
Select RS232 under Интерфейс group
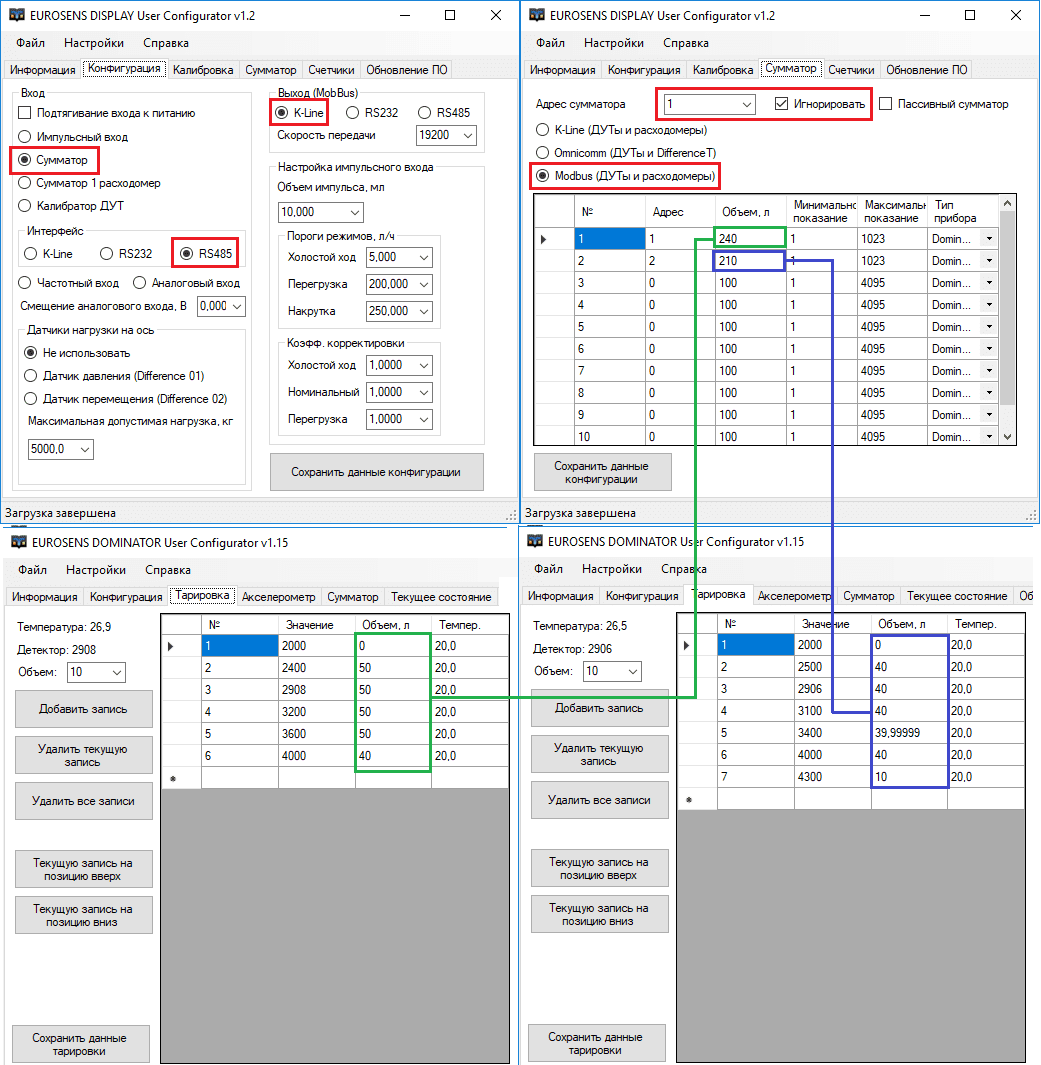(107, 254)
